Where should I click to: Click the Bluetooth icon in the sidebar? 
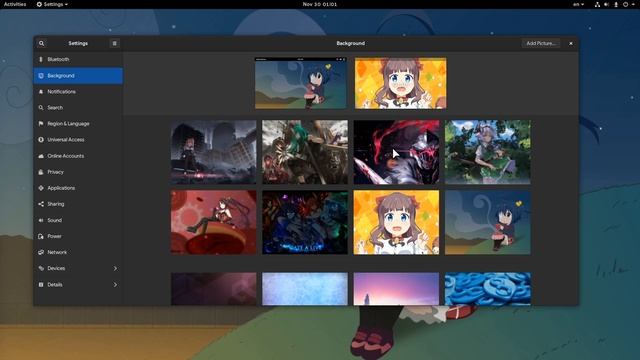[41, 60]
